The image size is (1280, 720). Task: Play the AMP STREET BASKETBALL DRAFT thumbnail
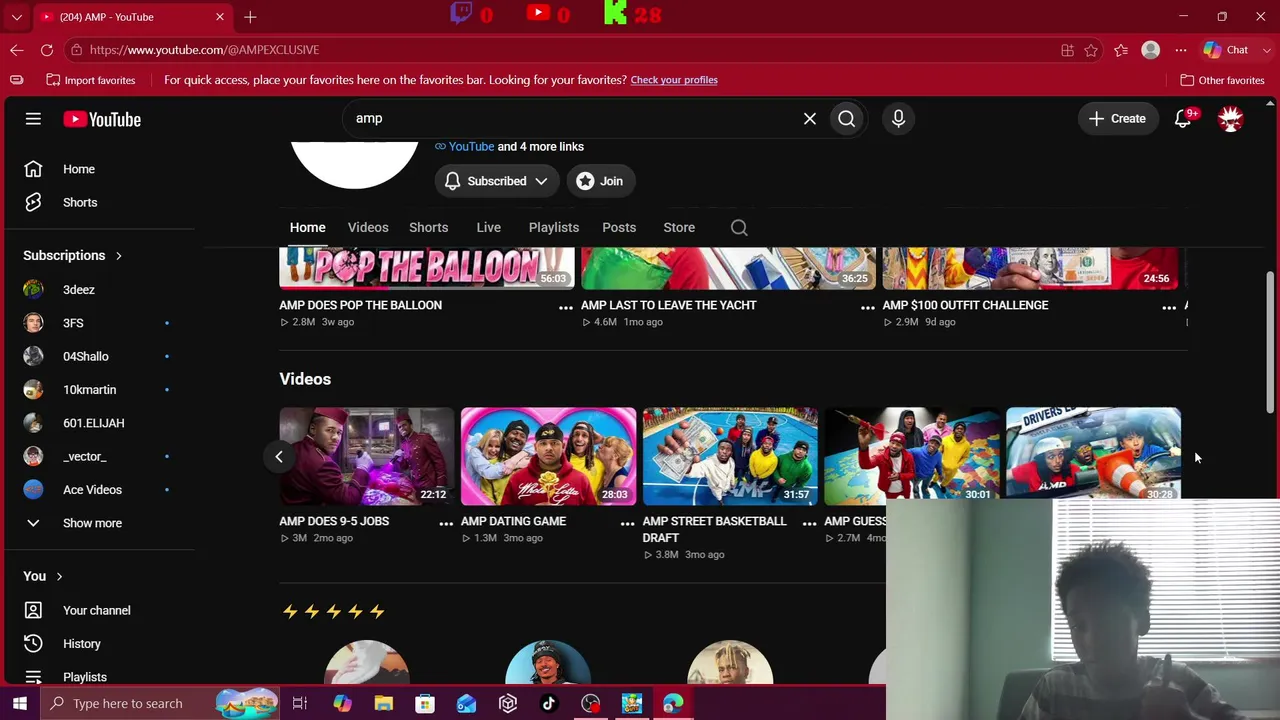point(730,456)
